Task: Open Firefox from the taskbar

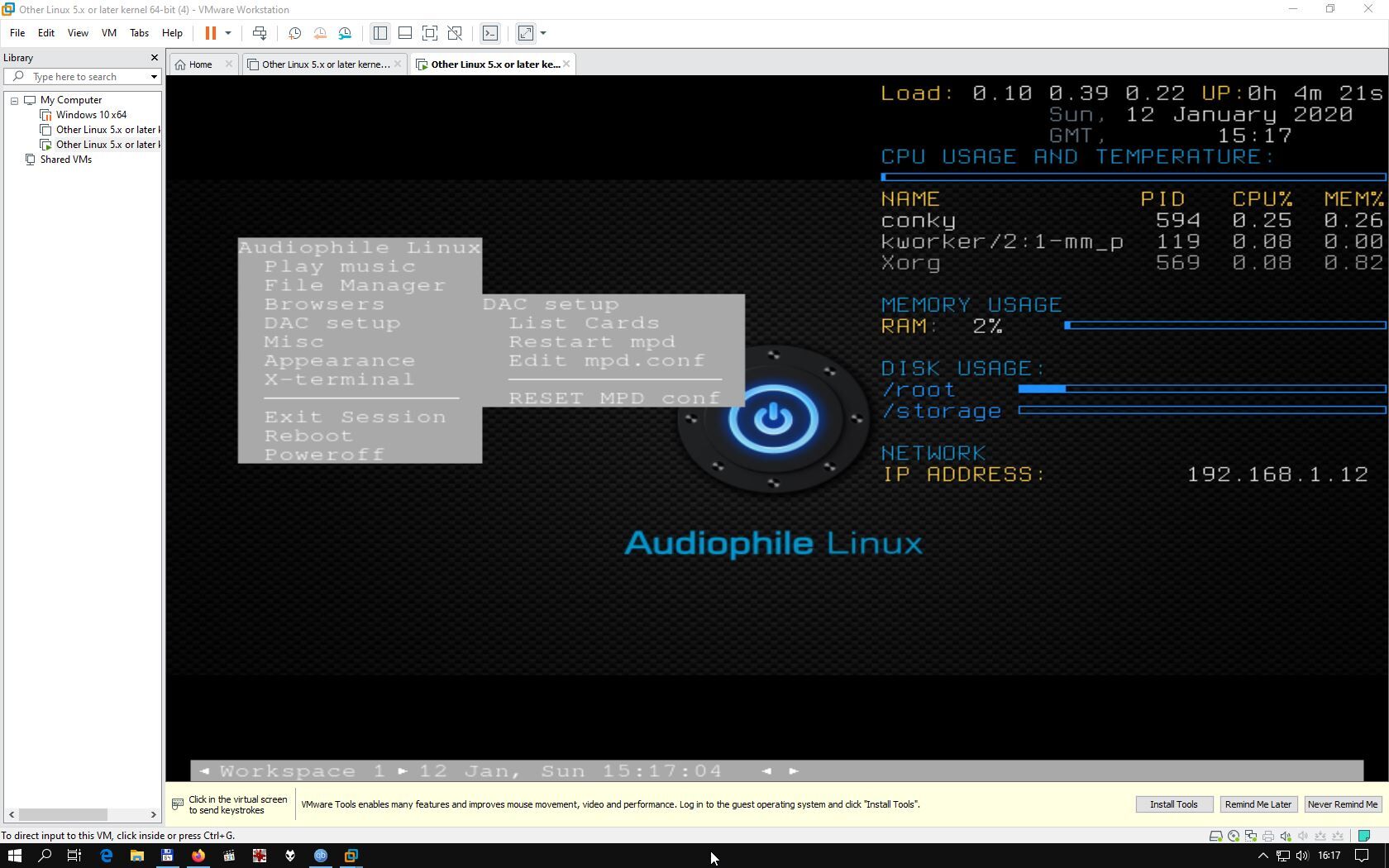Action: [x=198, y=856]
